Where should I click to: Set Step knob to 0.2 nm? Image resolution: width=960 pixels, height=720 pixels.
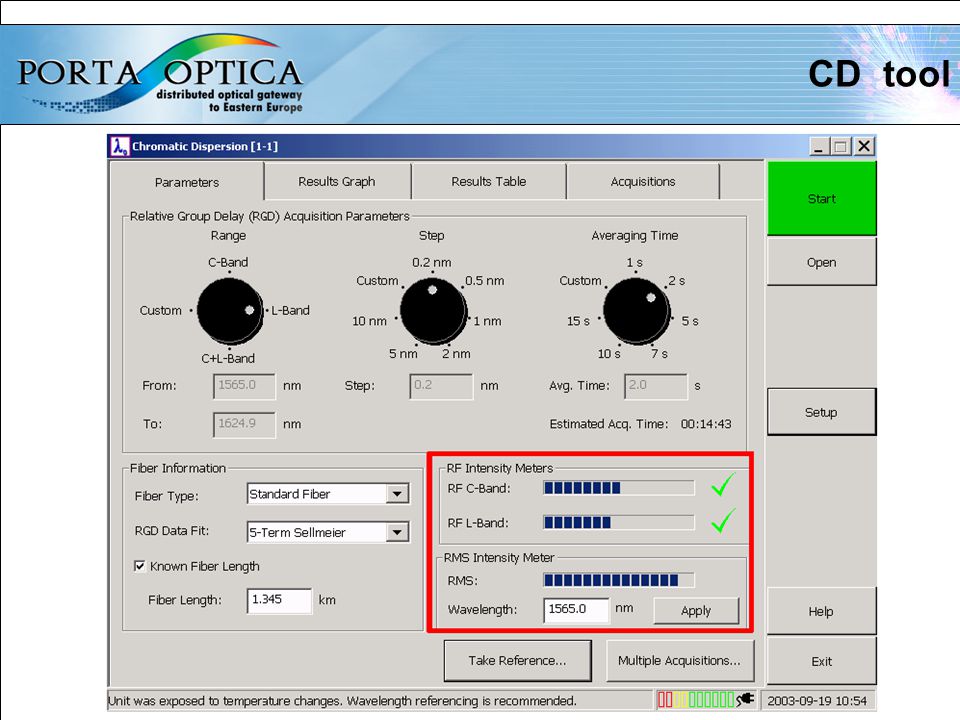(x=432, y=262)
